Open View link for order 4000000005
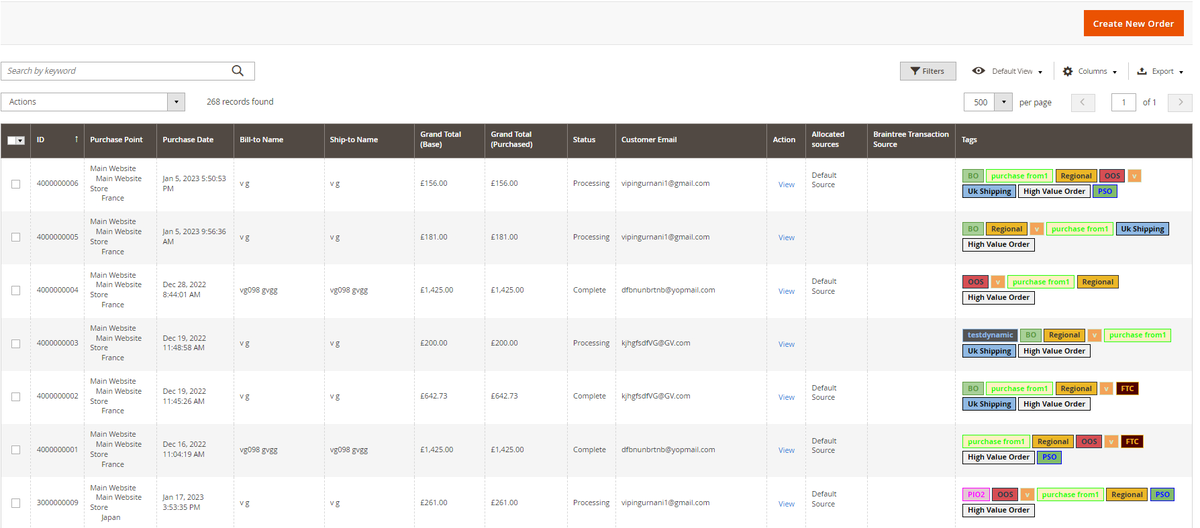 [x=786, y=237]
